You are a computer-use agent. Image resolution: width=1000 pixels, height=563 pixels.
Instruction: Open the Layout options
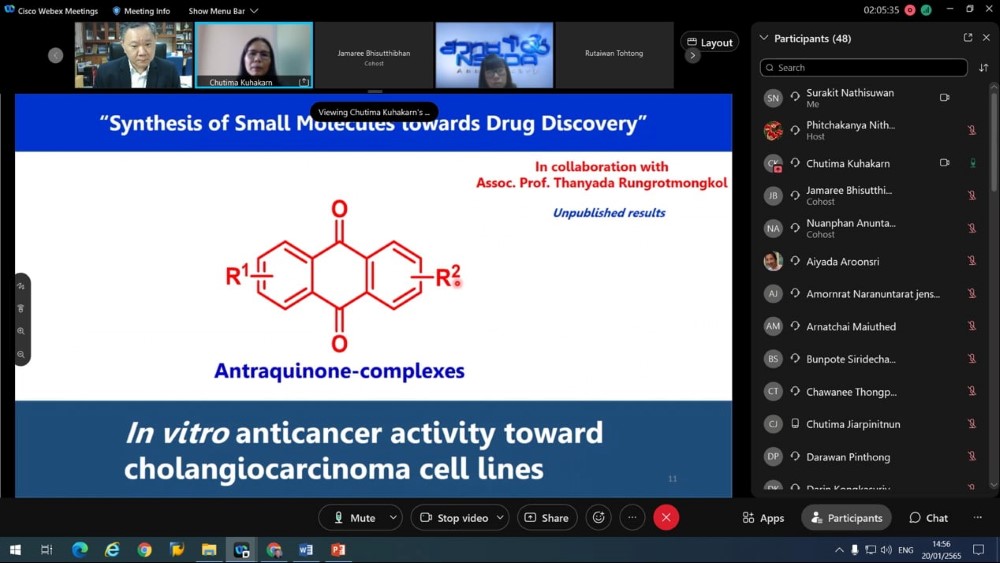709,43
